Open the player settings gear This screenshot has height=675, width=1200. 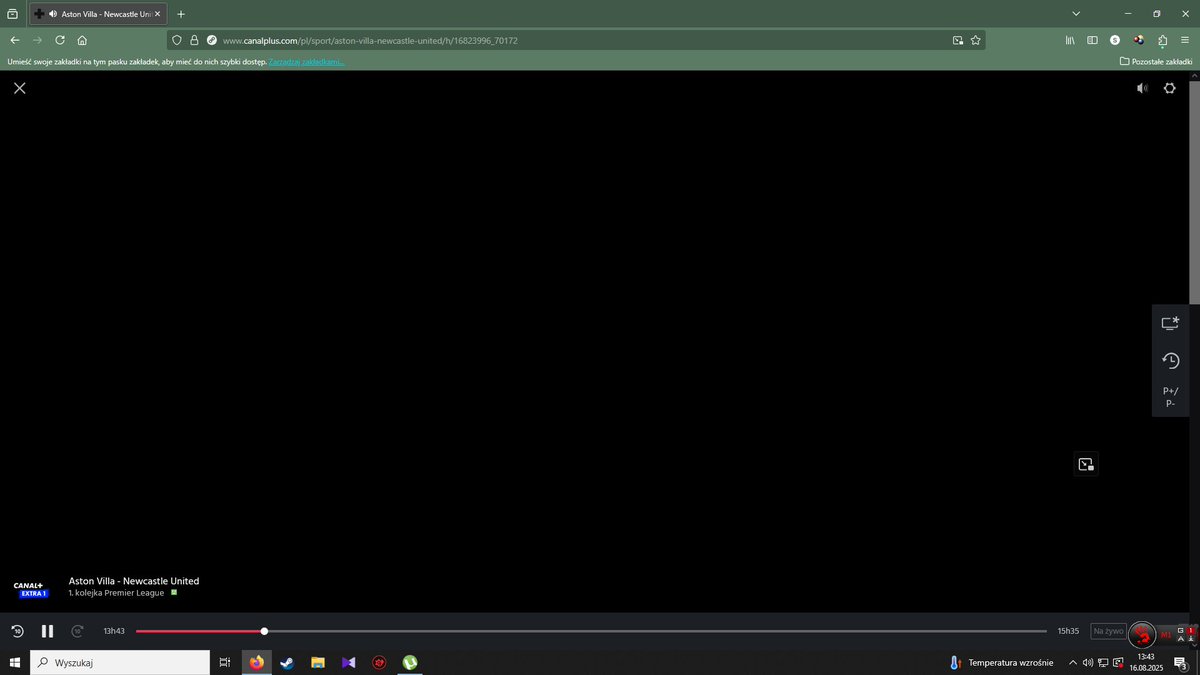click(x=1170, y=88)
